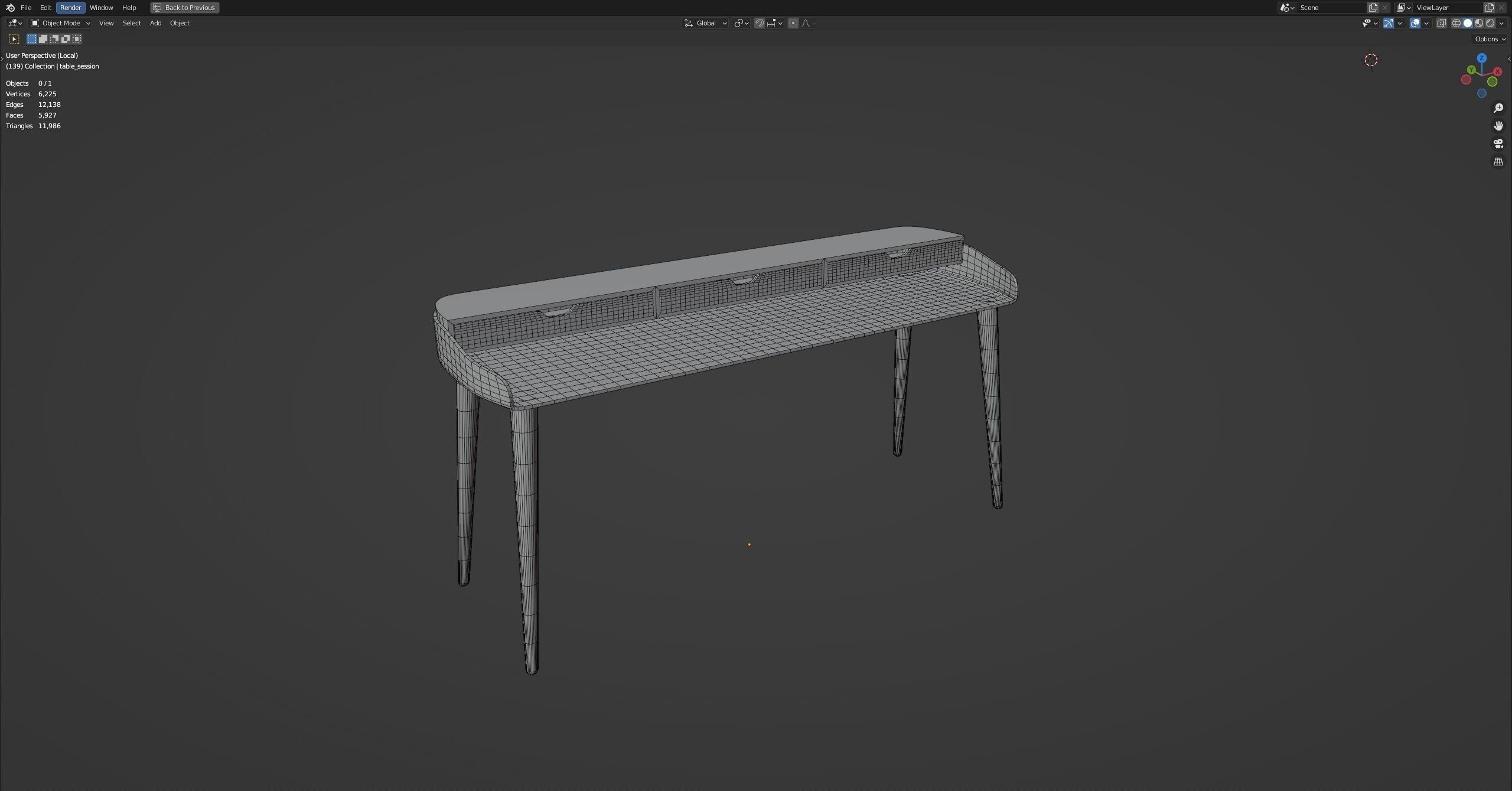The width and height of the screenshot is (1512, 791).
Task: Remove the ViewLayer with the X icon
Action: tap(1501, 8)
